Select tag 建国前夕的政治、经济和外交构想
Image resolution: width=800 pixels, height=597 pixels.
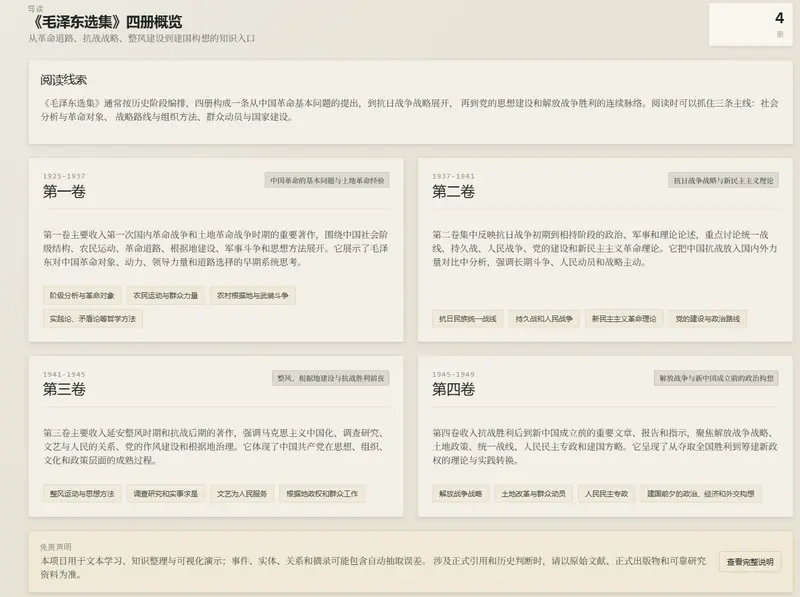[701, 493]
